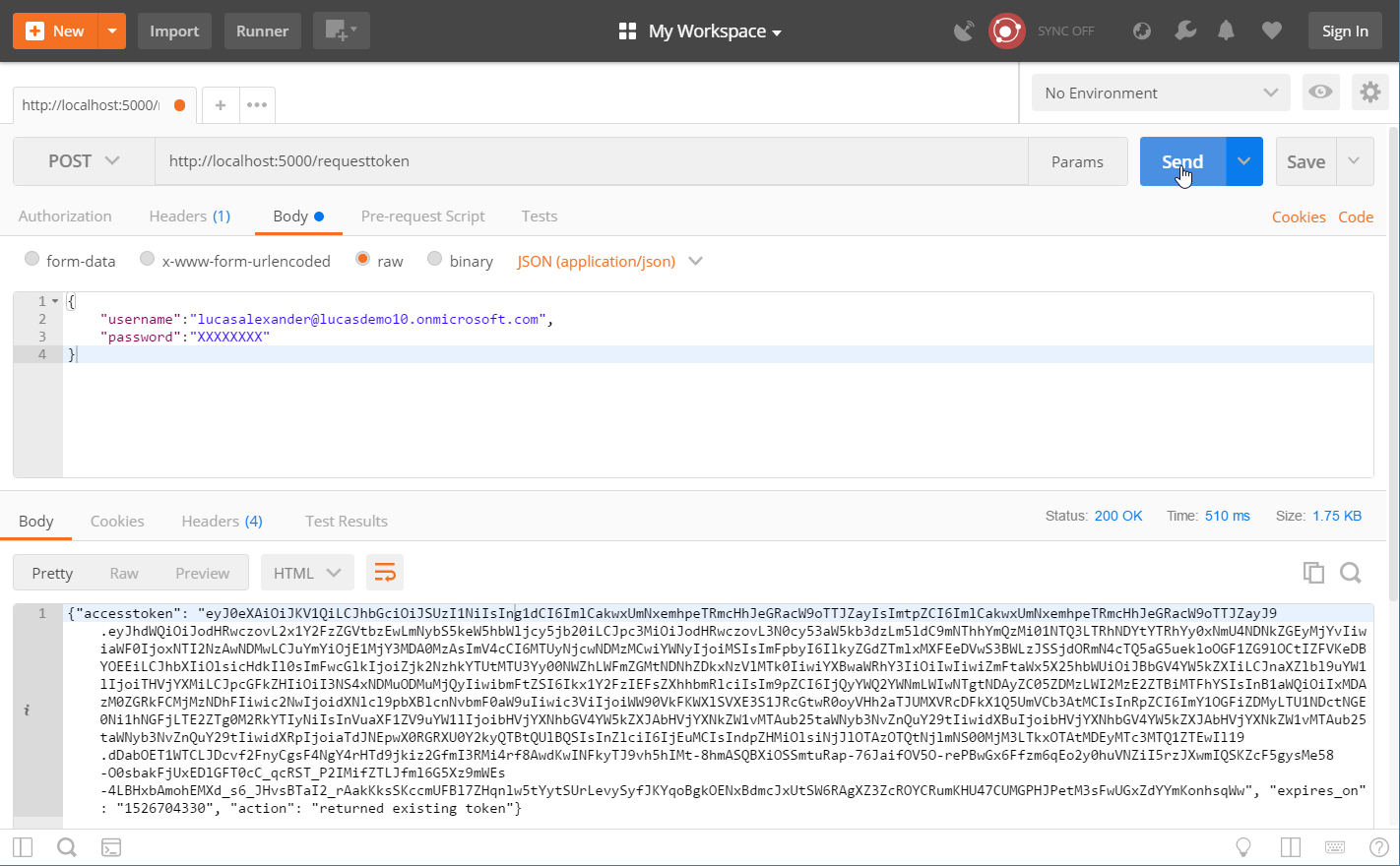
Task: Click the Import button
Action: coord(174,31)
